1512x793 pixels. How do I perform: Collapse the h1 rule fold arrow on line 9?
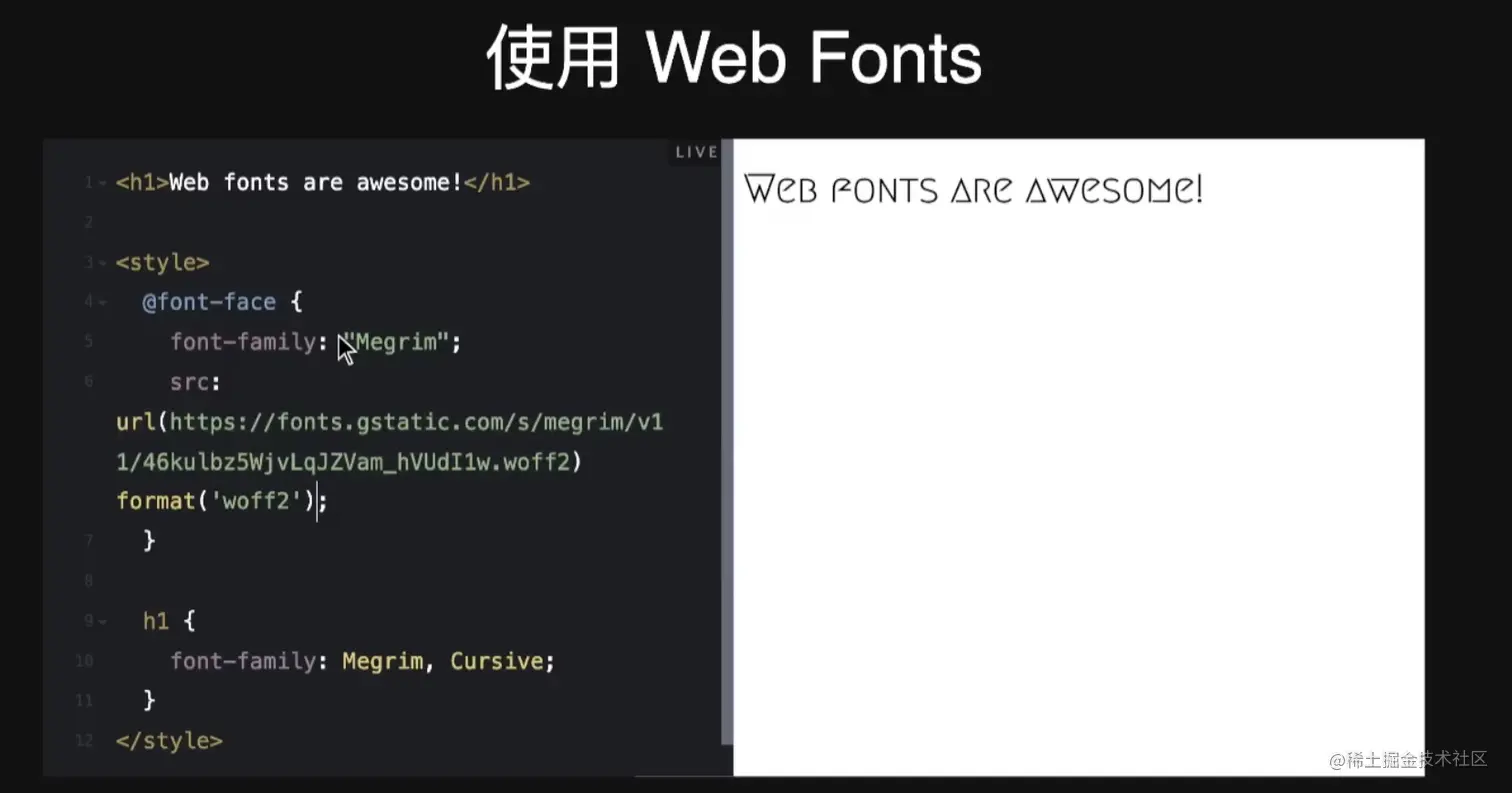point(103,622)
